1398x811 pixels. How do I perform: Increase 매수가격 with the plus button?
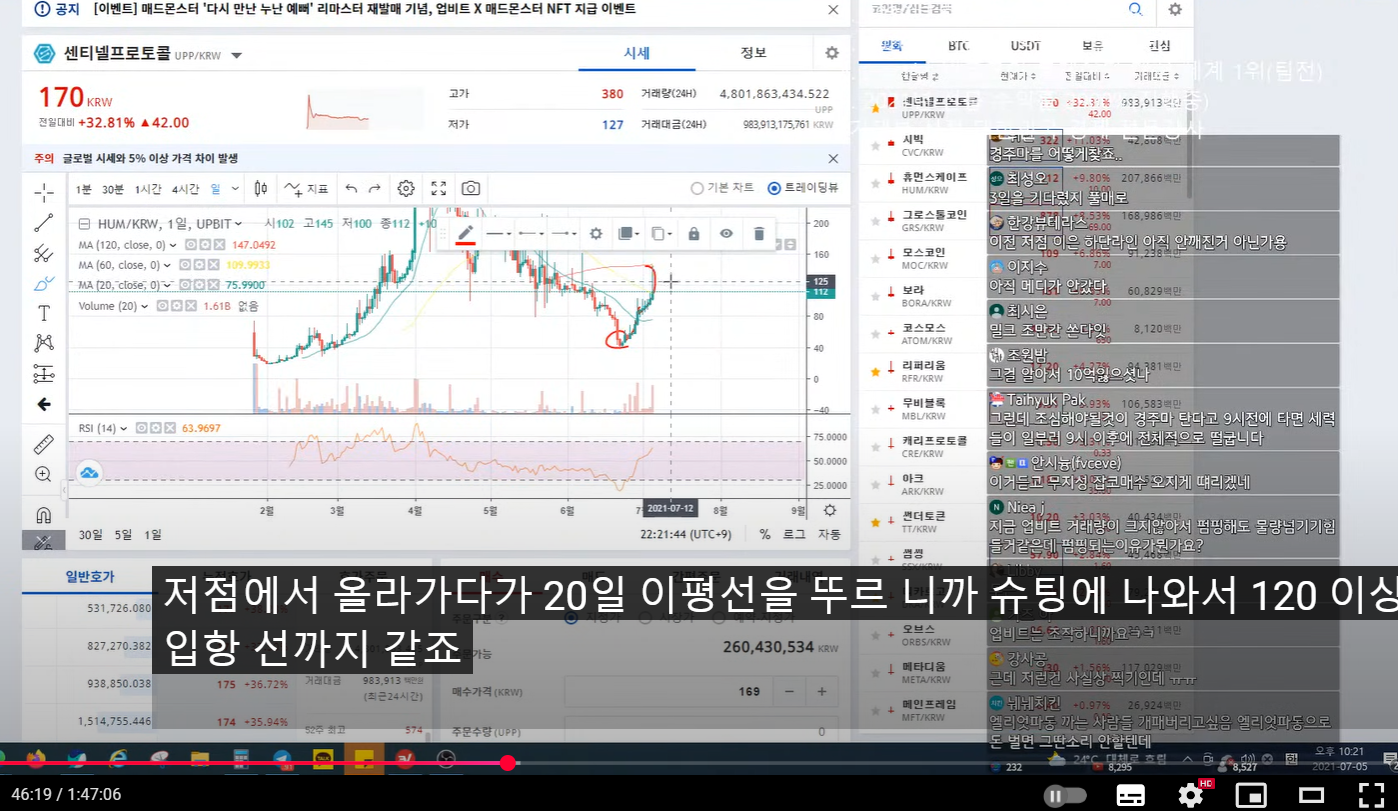822,691
